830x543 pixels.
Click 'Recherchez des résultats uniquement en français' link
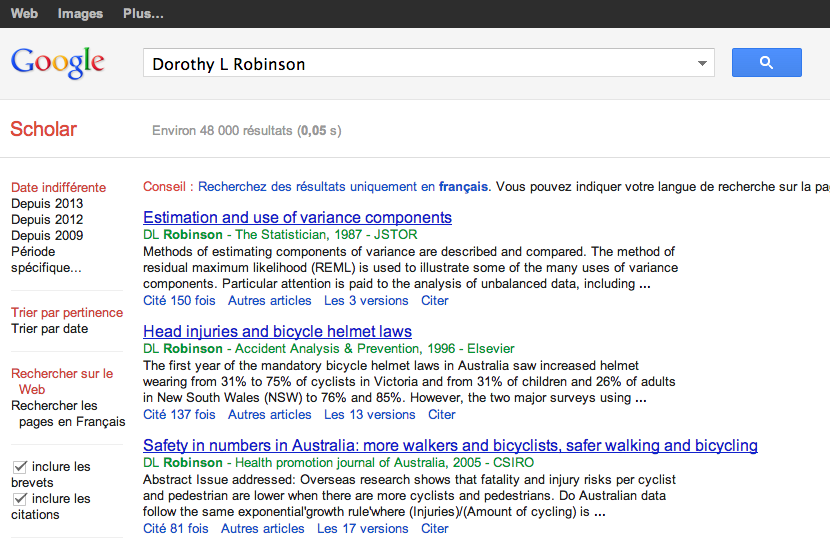343,186
